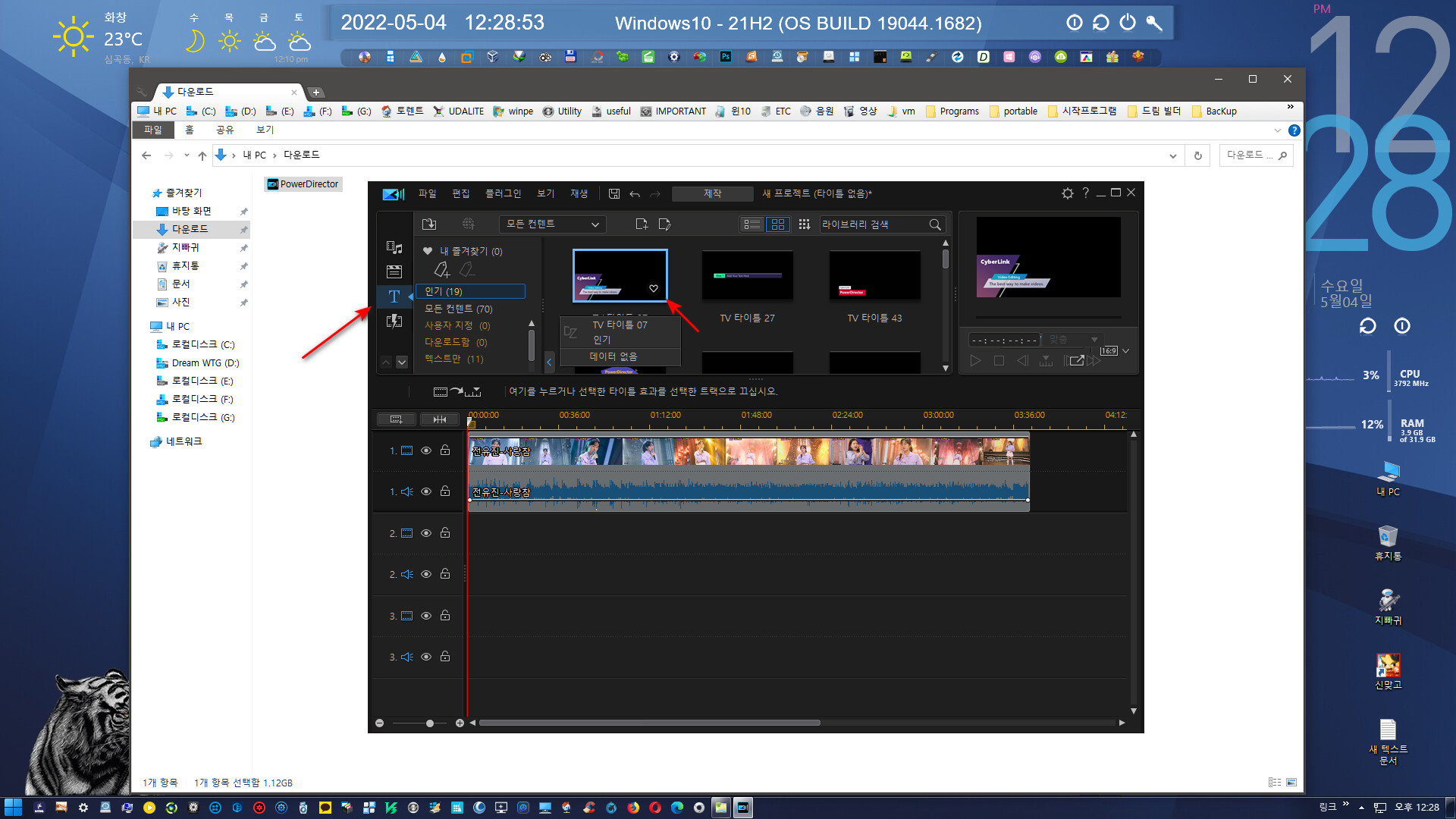Open the Project Room clapperboard icon
This screenshot has width=1456, height=819.
click(394, 271)
